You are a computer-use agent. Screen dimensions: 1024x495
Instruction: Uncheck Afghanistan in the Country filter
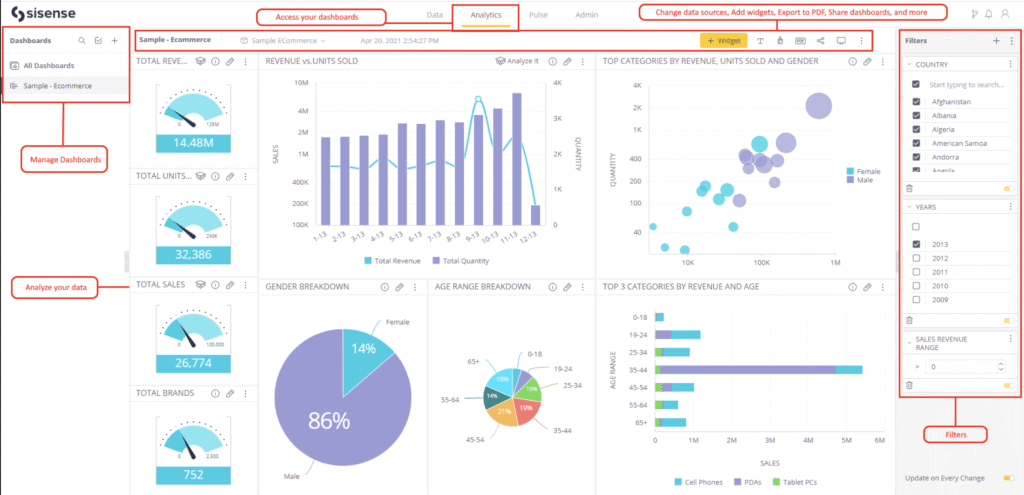(x=916, y=102)
